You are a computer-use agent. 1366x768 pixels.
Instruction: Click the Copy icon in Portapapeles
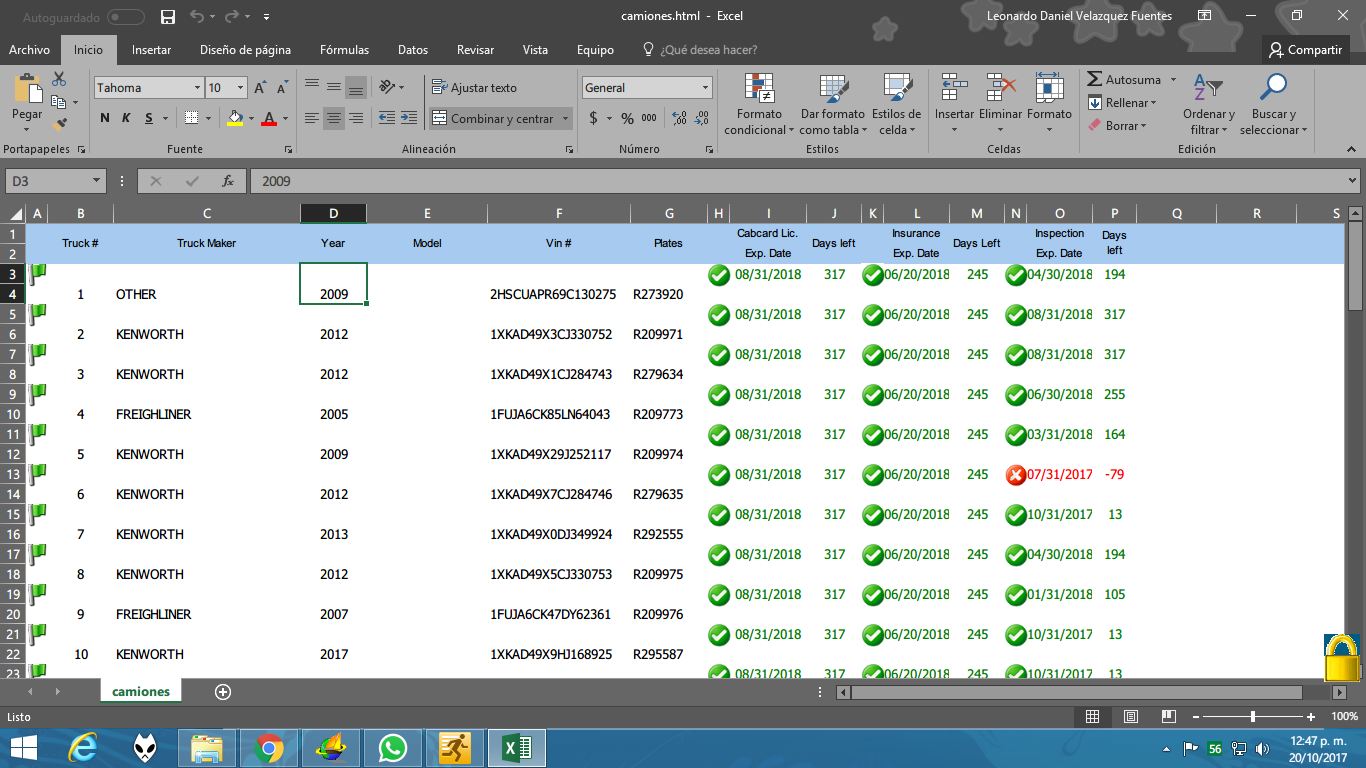[59, 101]
